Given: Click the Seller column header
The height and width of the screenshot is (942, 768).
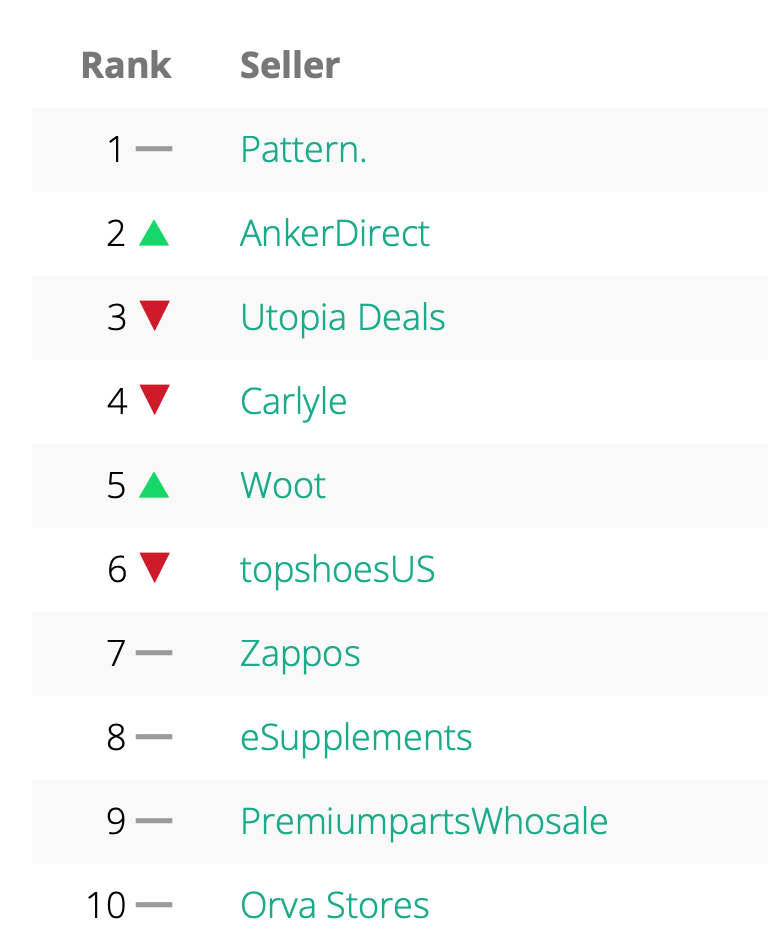Looking at the screenshot, I should pyautogui.click(x=290, y=66).
